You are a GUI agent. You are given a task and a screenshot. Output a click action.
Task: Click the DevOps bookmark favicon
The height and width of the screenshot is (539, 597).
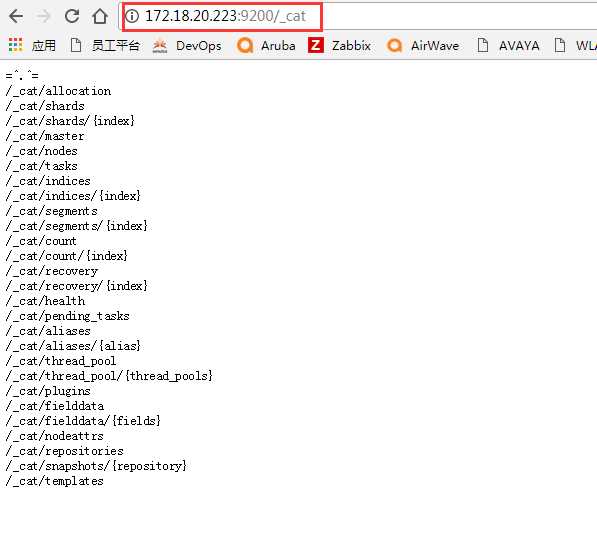point(160,46)
